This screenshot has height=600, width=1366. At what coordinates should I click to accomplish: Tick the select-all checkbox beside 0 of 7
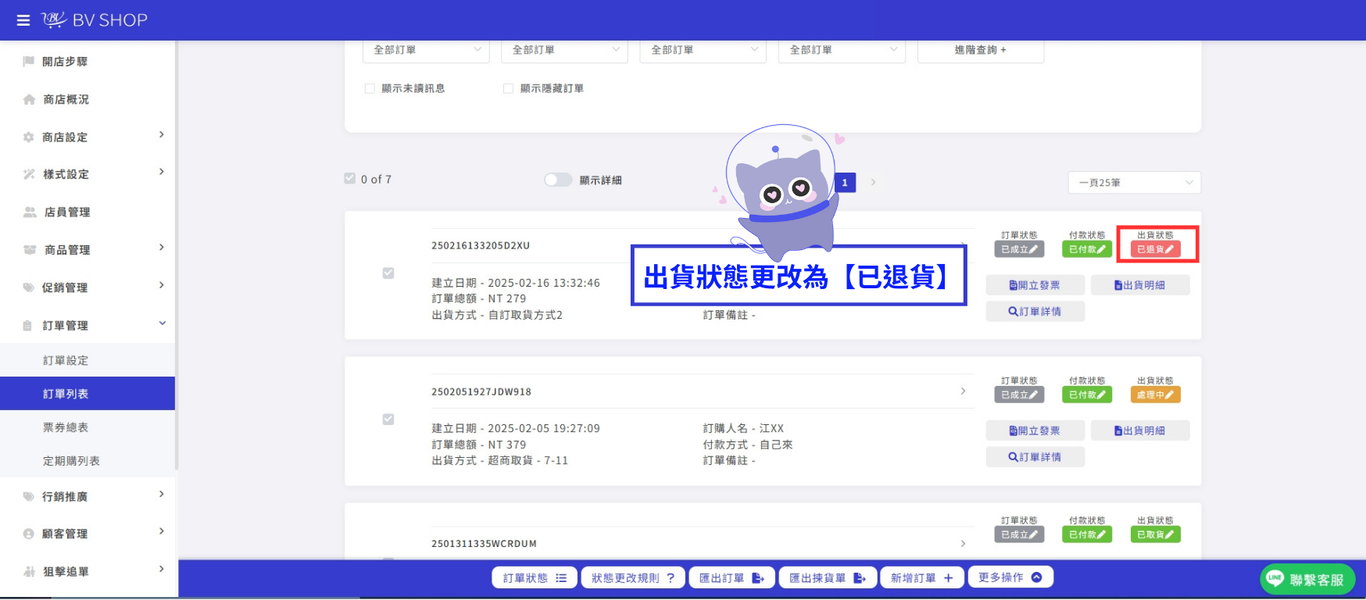pyautogui.click(x=350, y=179)
